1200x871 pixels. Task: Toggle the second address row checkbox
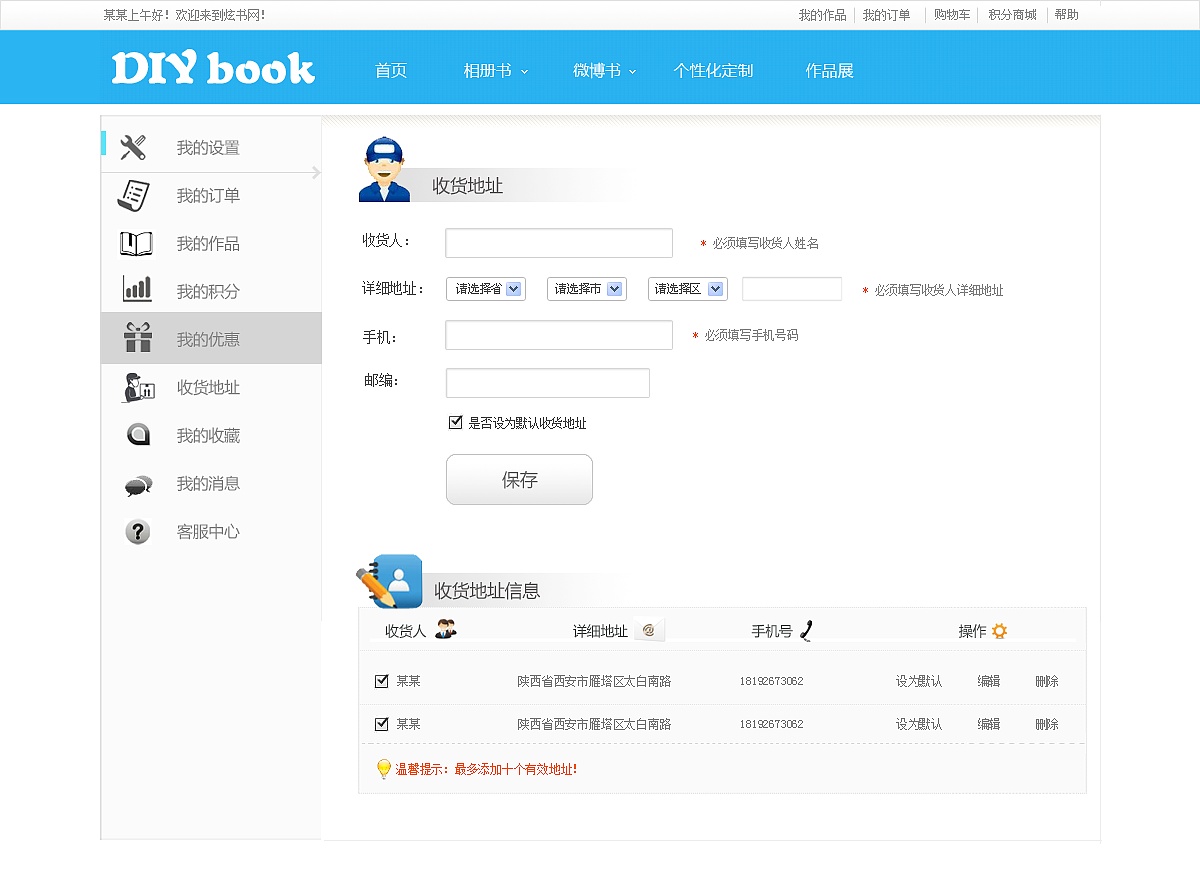click(381, 724)
